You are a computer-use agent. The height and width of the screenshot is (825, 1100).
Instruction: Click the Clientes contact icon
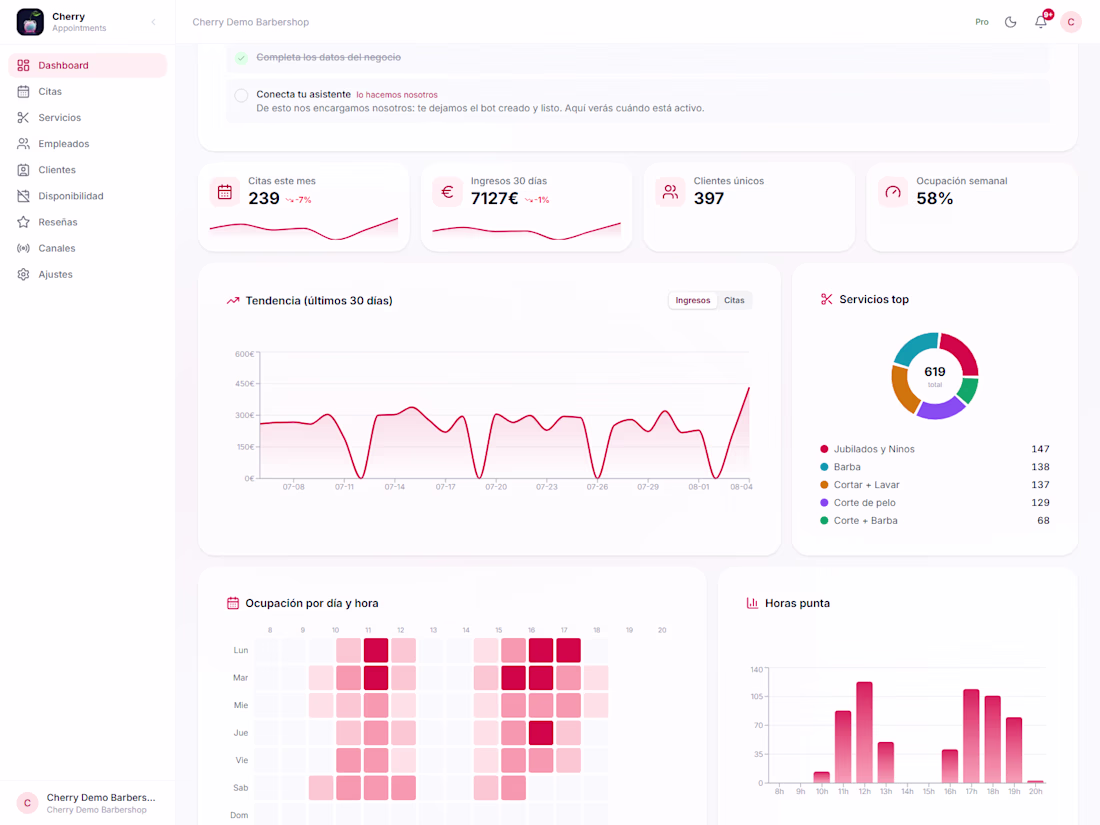pyautogui.click(x=23, y=170)
